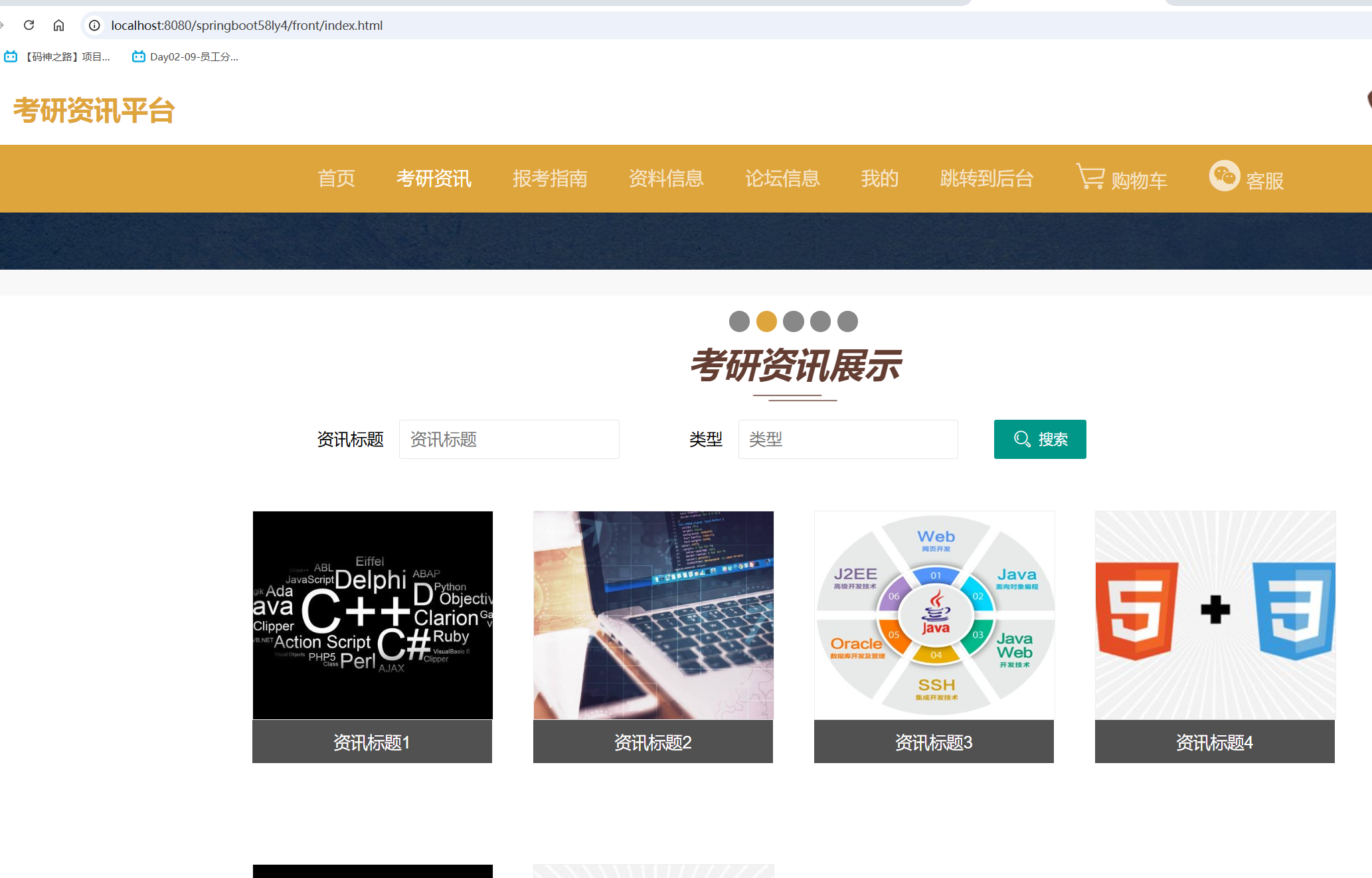Click the customer service chat icon
The width and height of the screenshot is (1372, 878).
(x=1224, y=176)
